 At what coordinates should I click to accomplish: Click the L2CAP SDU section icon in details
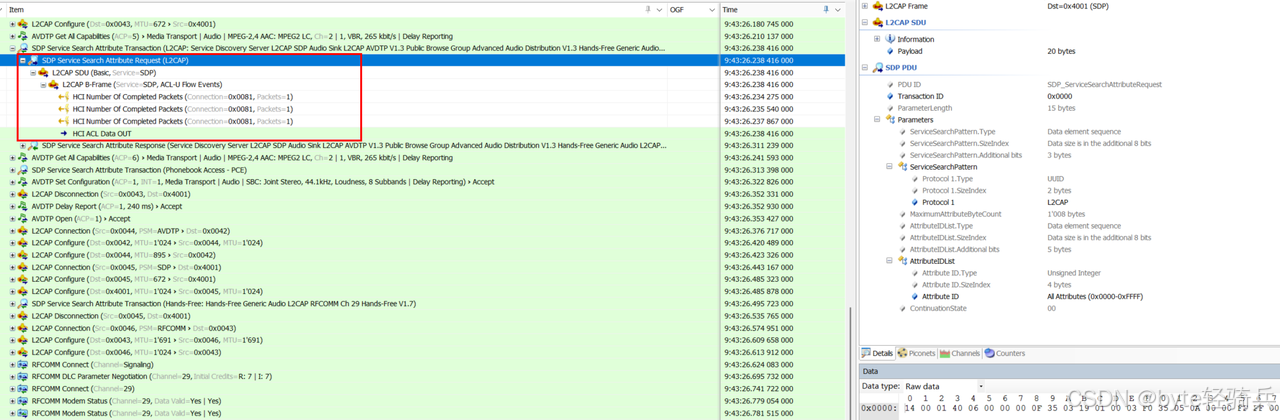point(878,22)
